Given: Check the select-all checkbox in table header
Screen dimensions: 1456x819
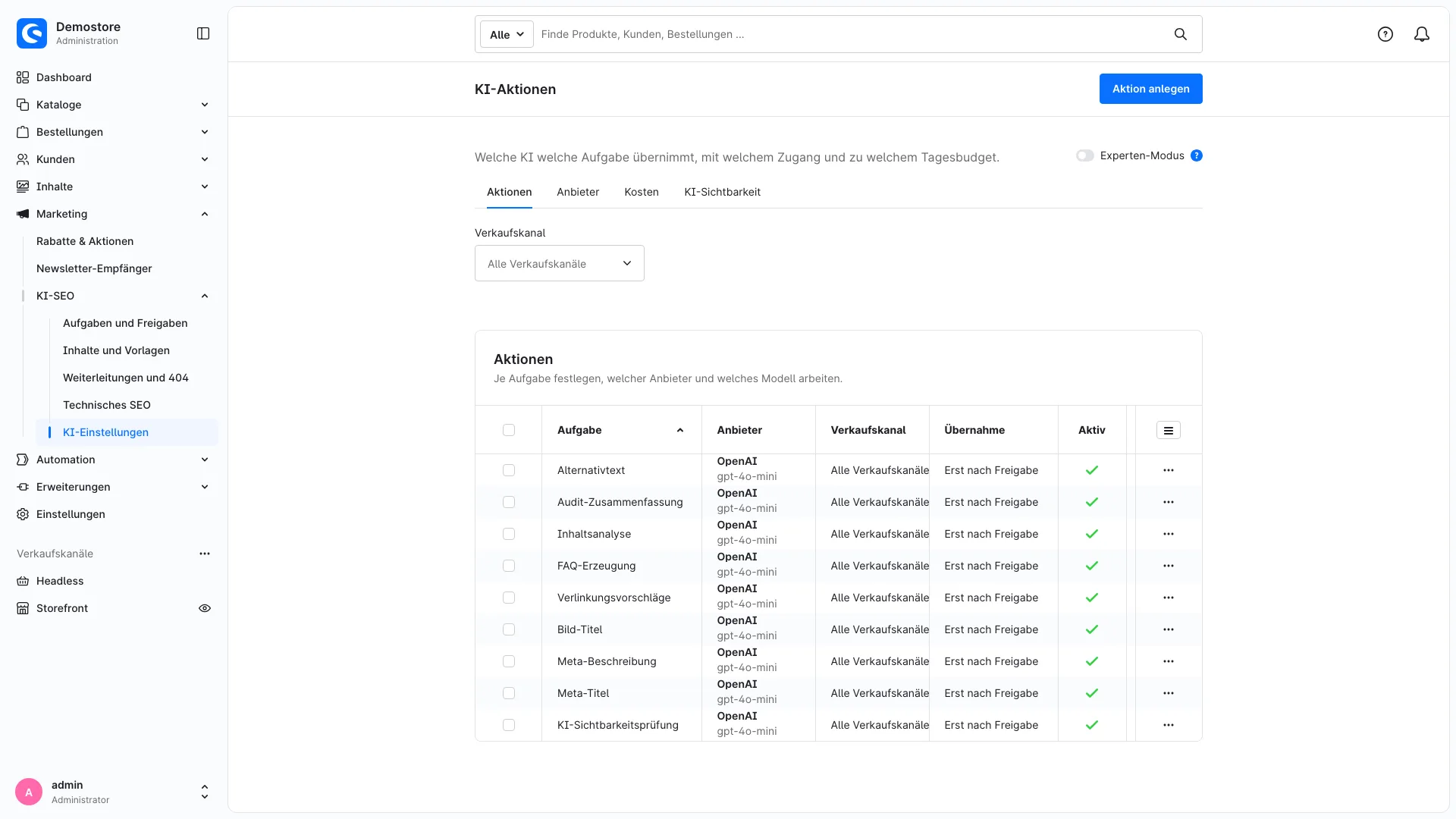Looking at the screenshot, I should (x=509, y=430).
